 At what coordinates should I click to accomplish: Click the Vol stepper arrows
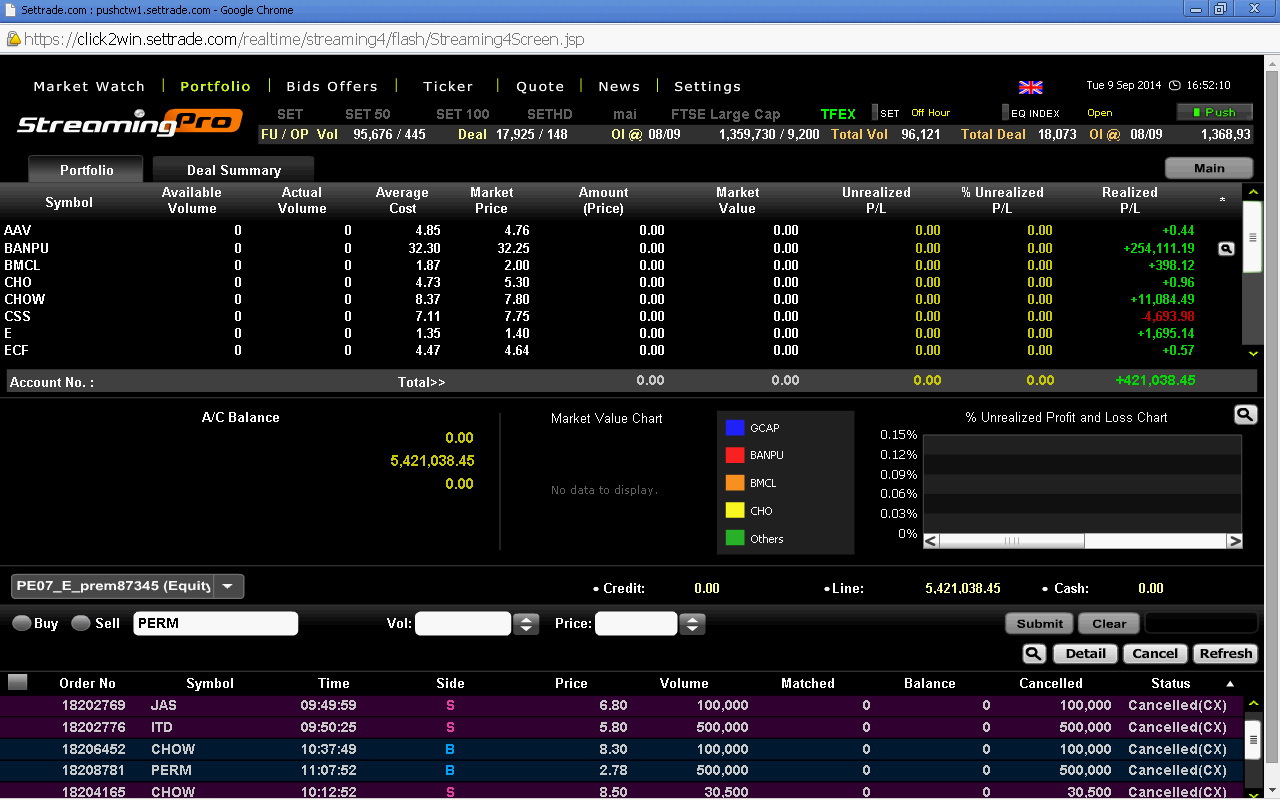(x=526, y=624)
